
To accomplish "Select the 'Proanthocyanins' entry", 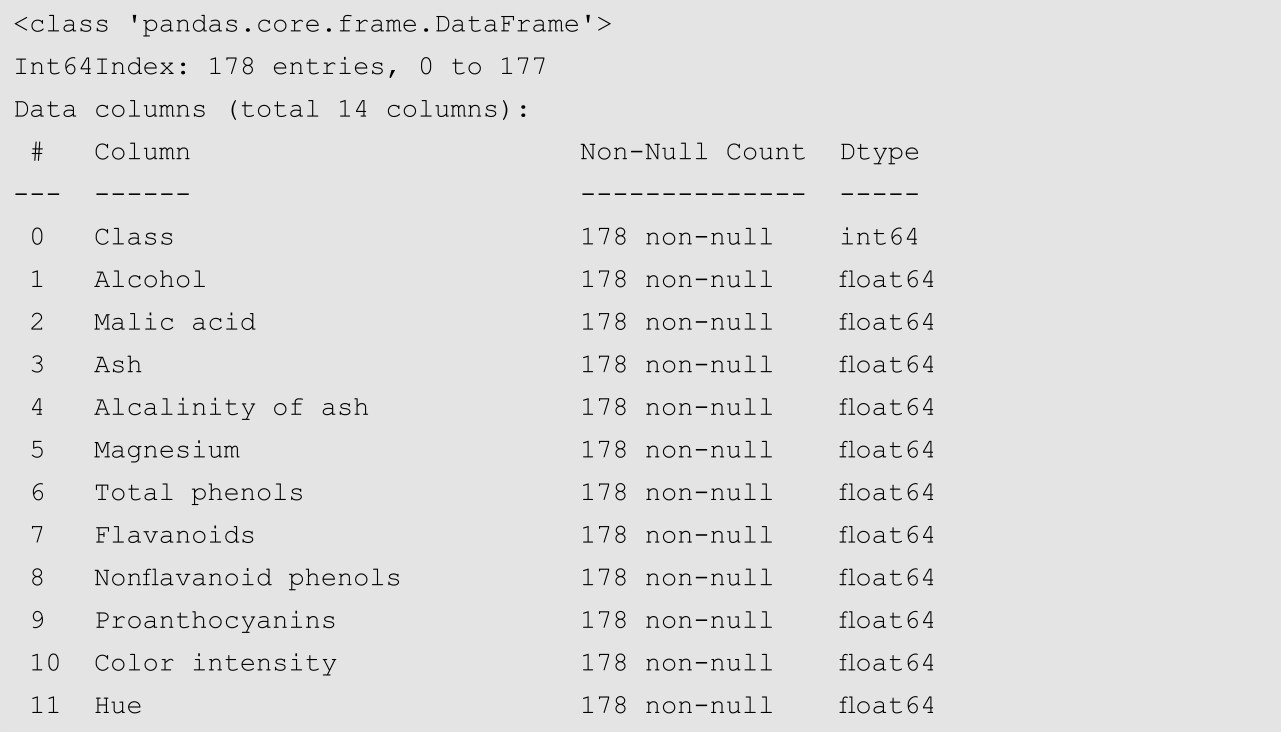I will (x=215, y=621).
